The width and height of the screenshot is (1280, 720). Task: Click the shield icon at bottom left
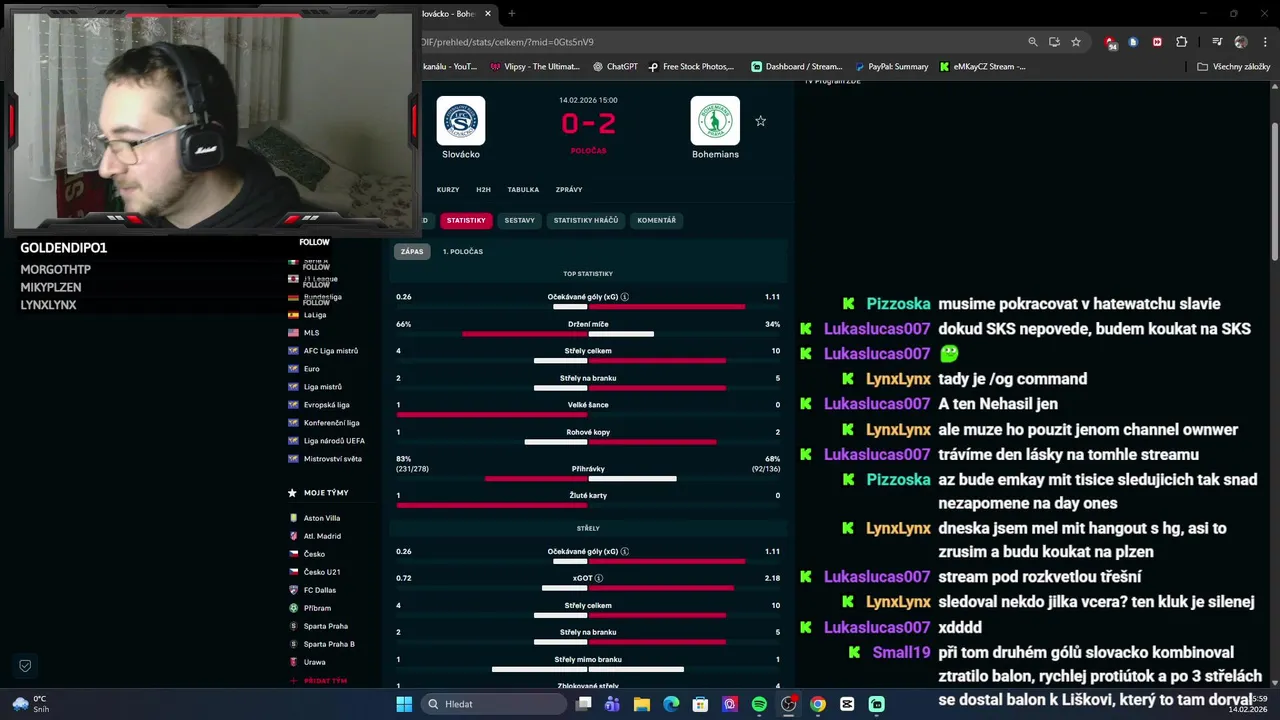(x=25, y=665)
